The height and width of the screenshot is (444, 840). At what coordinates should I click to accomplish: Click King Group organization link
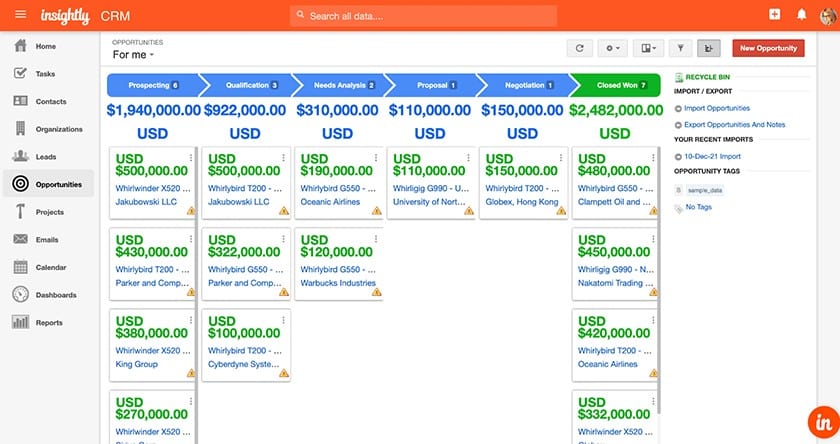tap(137, 364)
